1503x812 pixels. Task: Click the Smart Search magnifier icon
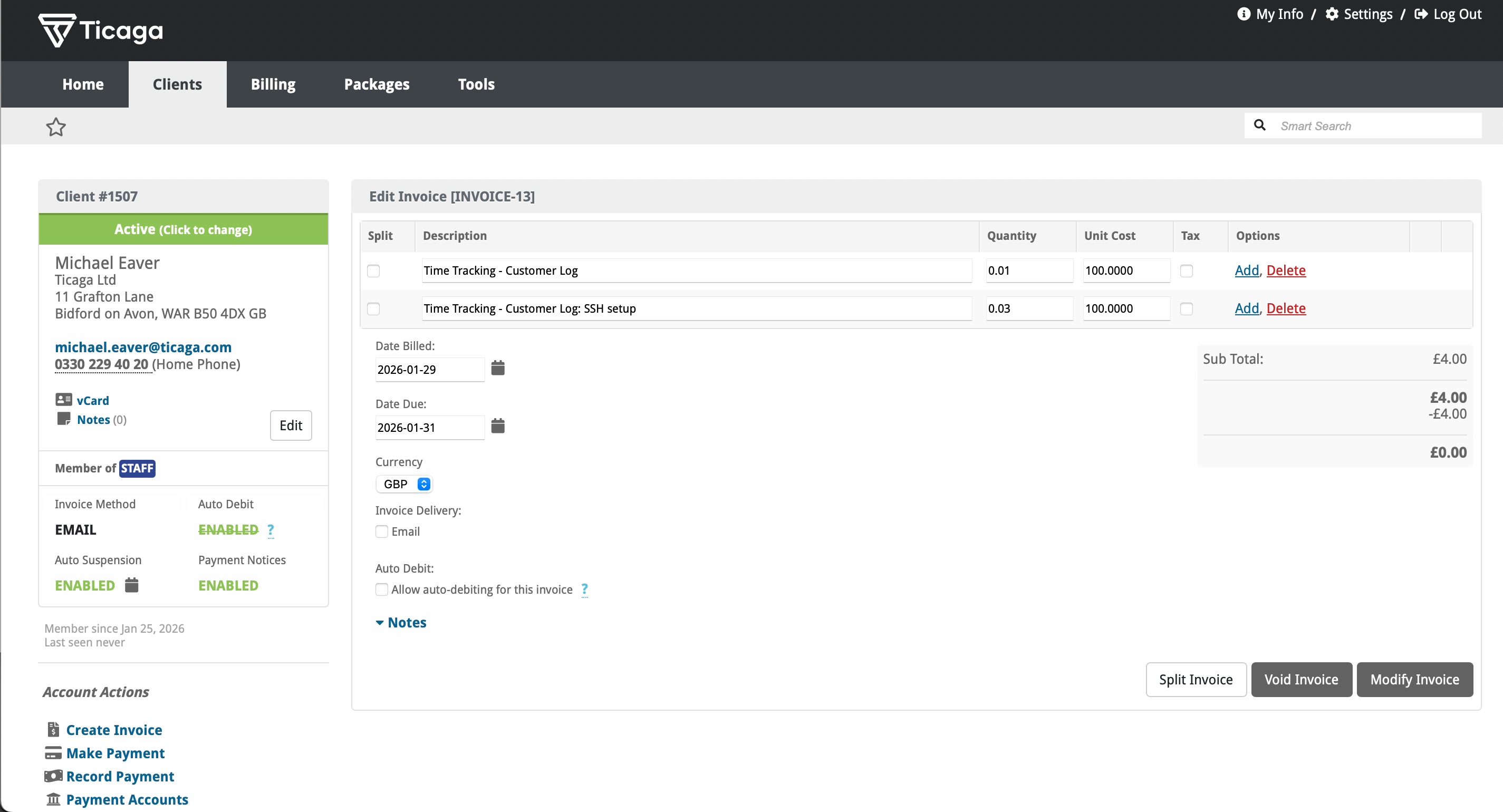pos(1260,125)
